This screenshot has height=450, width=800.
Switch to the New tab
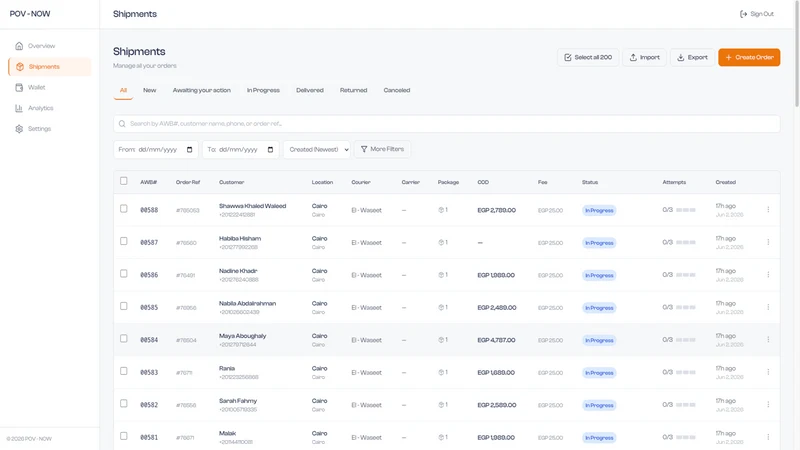pyautogui.click(x=149, y=90)
